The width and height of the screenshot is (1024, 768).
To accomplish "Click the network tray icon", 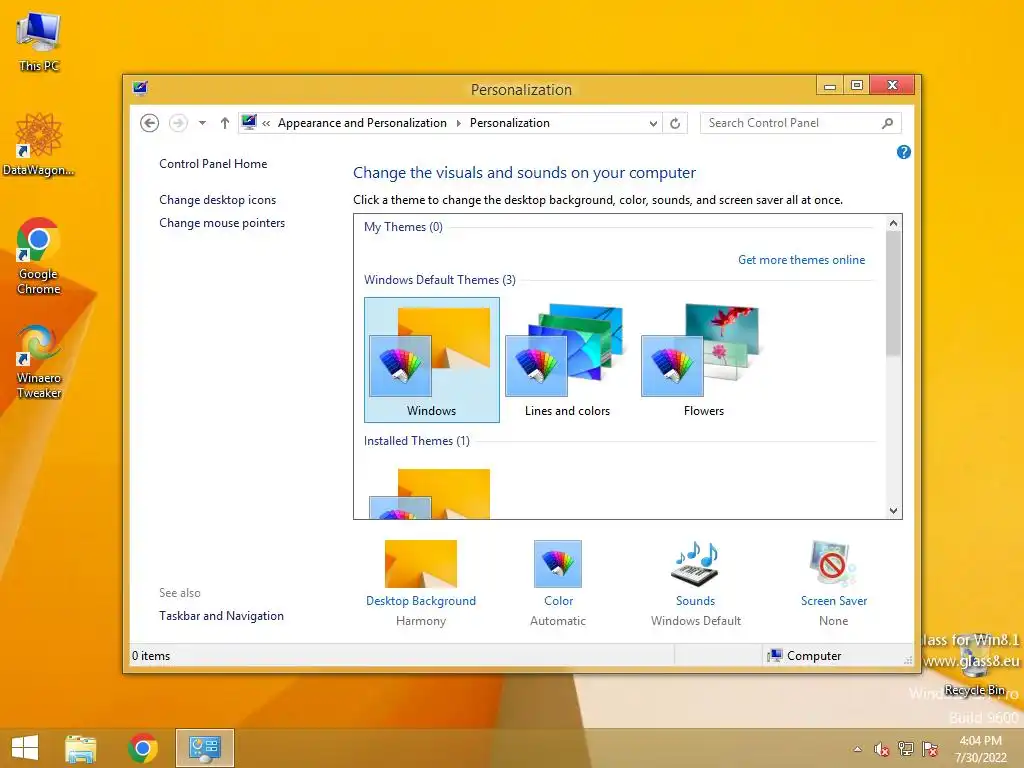I will [x=906, y=749].
